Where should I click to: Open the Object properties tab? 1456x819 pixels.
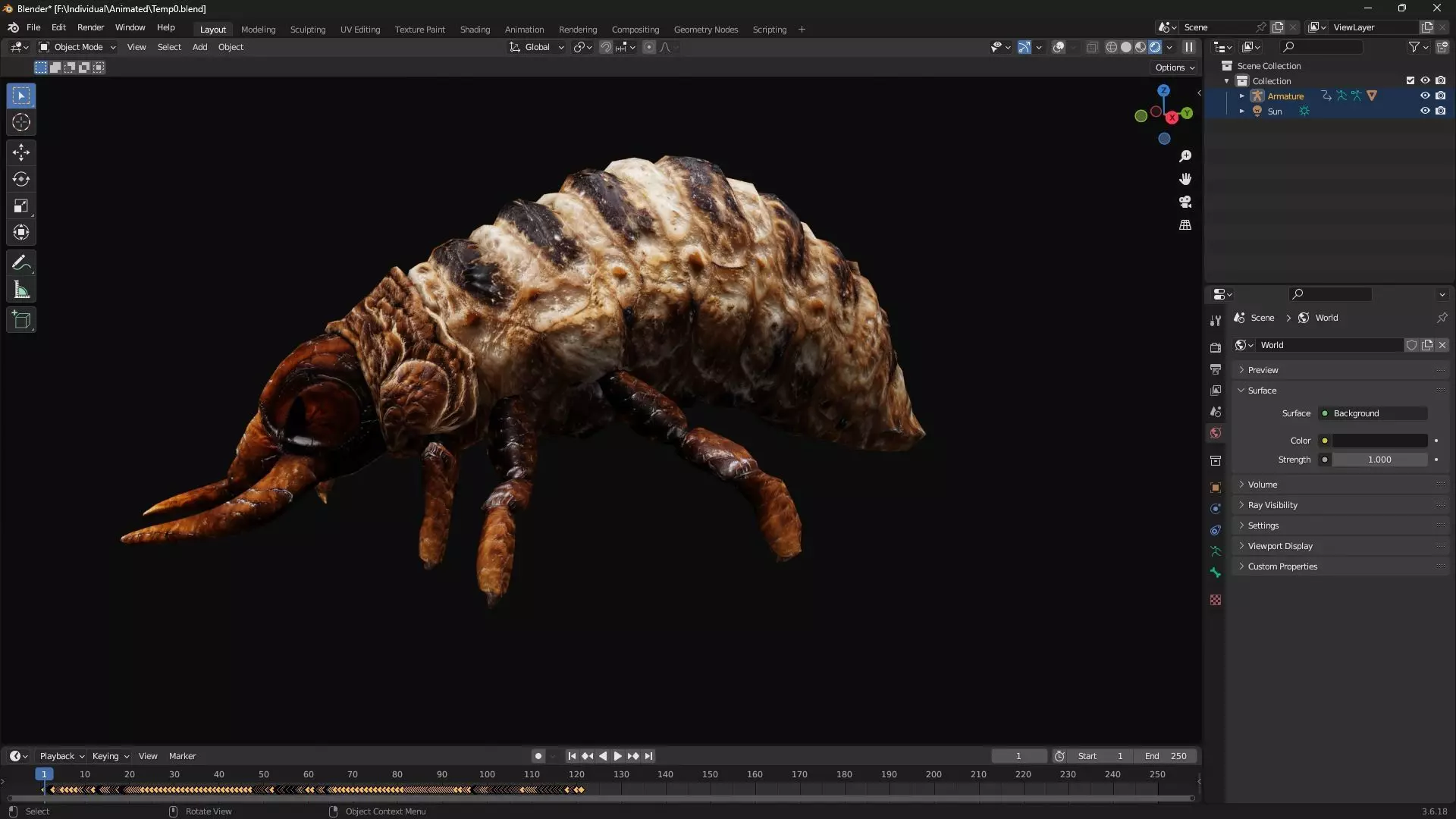[x=1216, y=488]
